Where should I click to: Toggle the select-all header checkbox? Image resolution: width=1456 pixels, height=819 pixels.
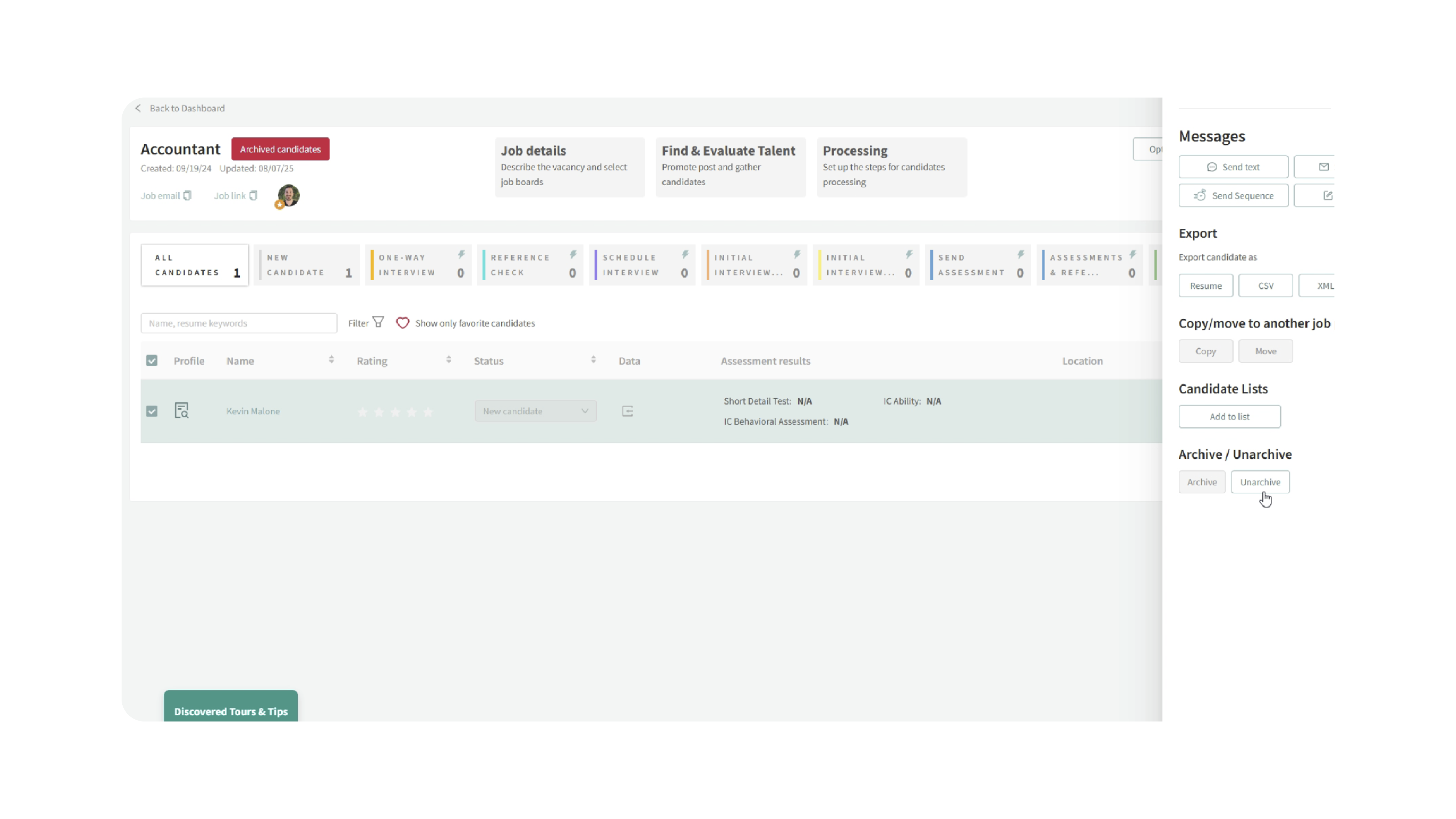pyautogui.click(x=151, y=361)
